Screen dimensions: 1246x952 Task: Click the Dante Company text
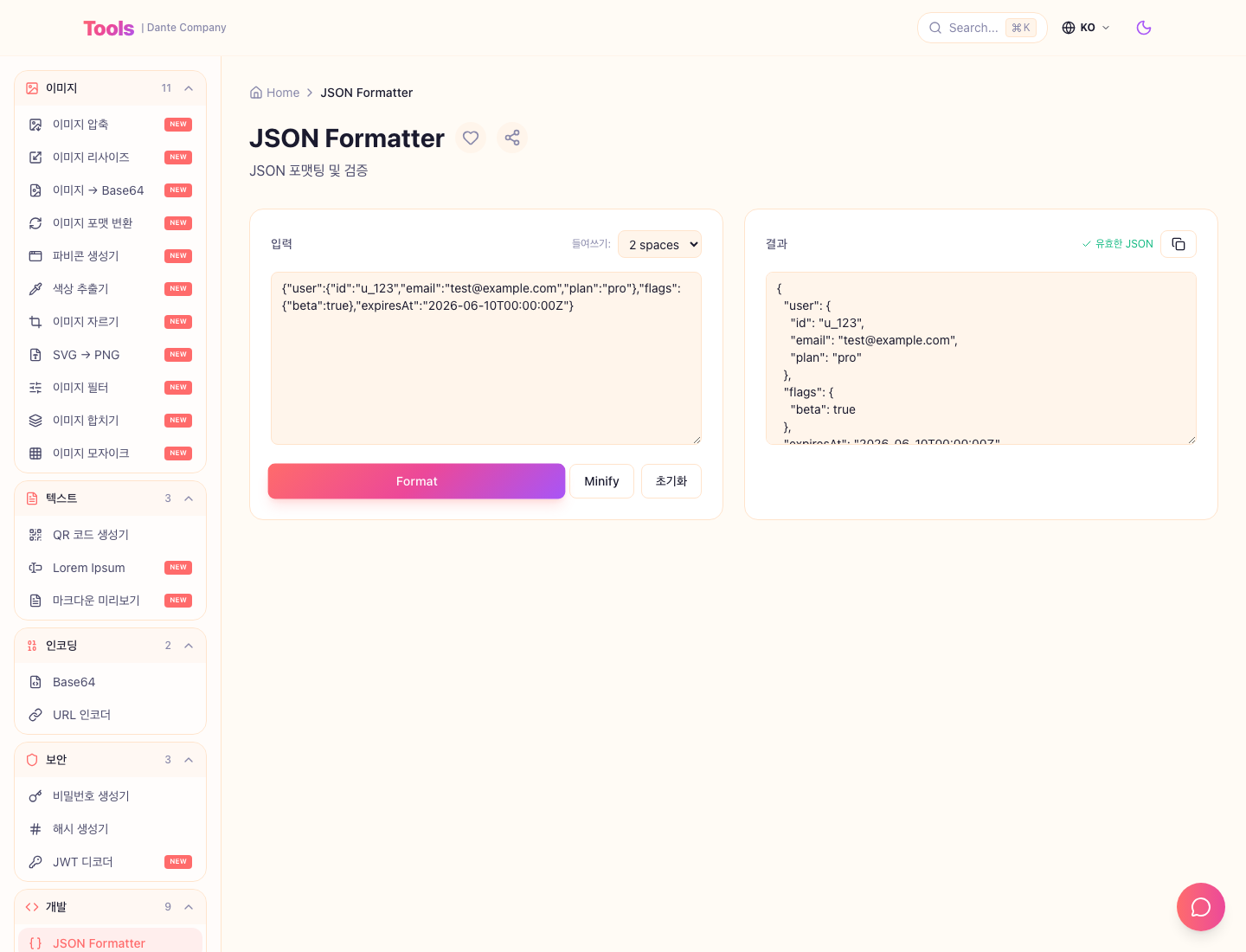187,28
